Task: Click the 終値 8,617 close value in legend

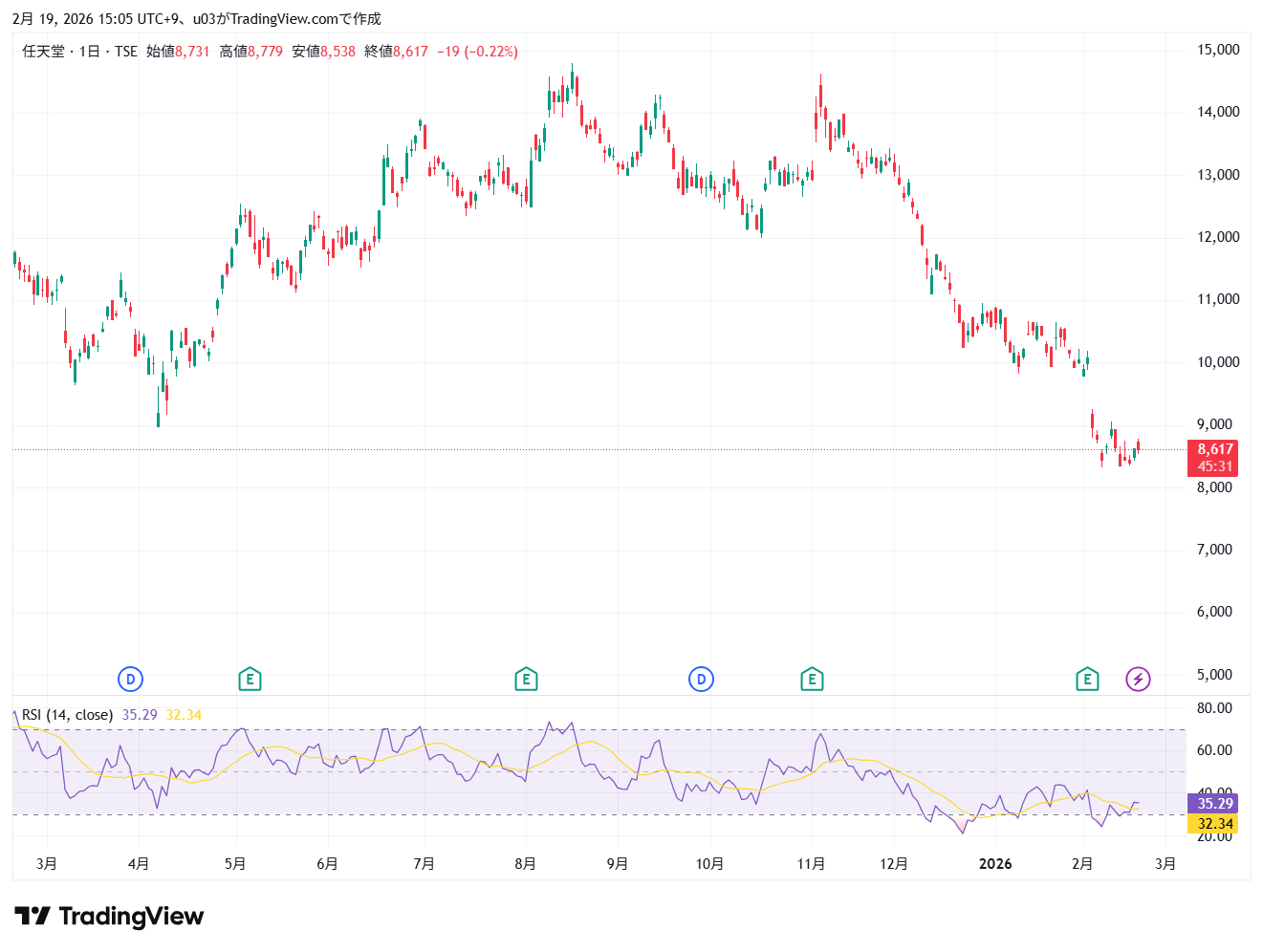Action: (396, 52)
